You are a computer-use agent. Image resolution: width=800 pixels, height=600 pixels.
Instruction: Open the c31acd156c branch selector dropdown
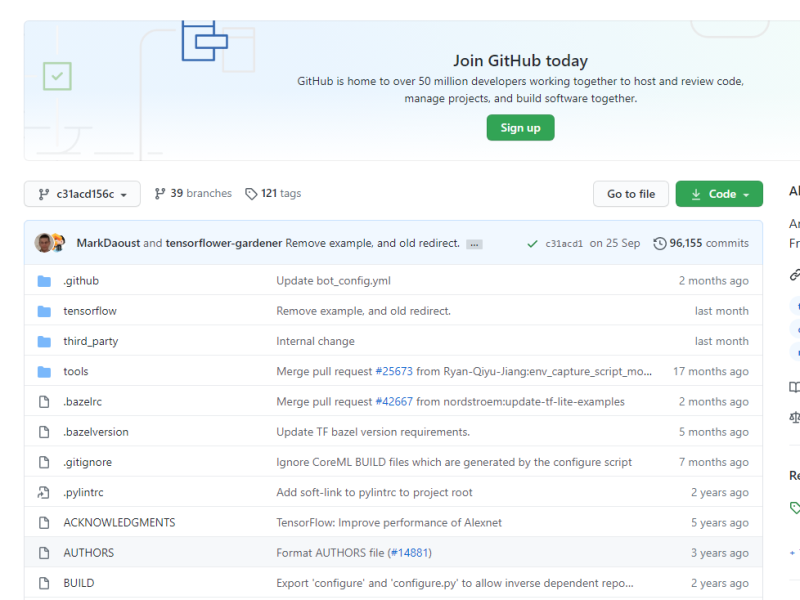(82, 194)
